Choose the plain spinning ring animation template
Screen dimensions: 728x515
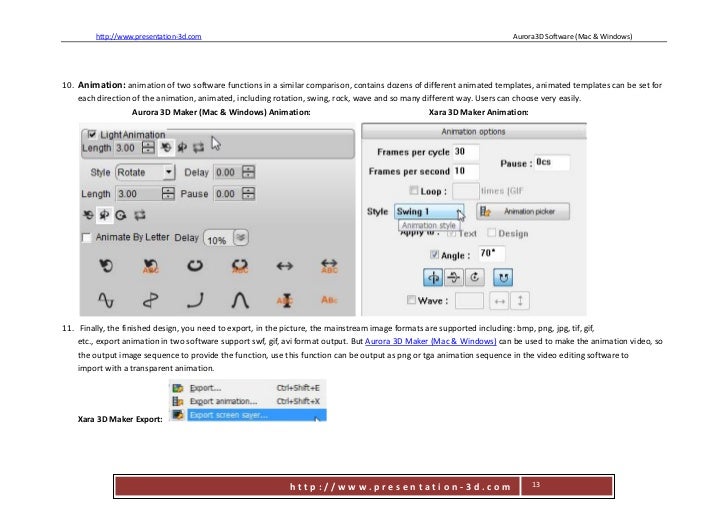point(195,266)
